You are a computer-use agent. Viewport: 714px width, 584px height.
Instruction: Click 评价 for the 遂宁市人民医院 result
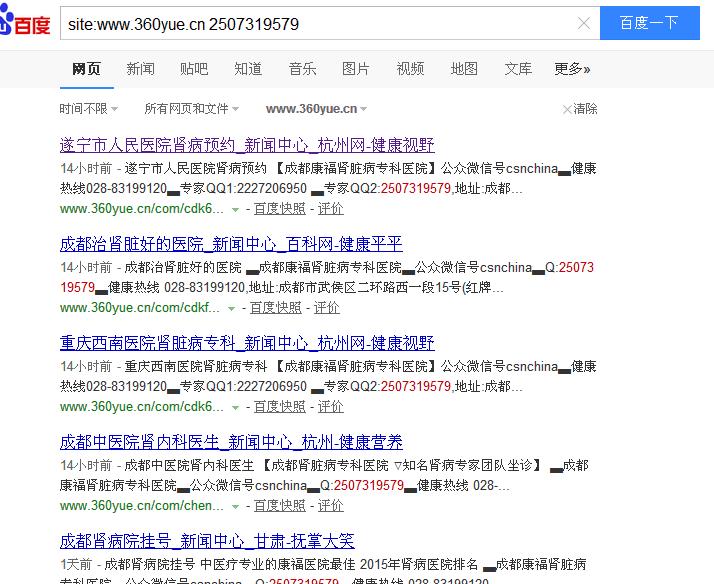[x=331, y=208]
